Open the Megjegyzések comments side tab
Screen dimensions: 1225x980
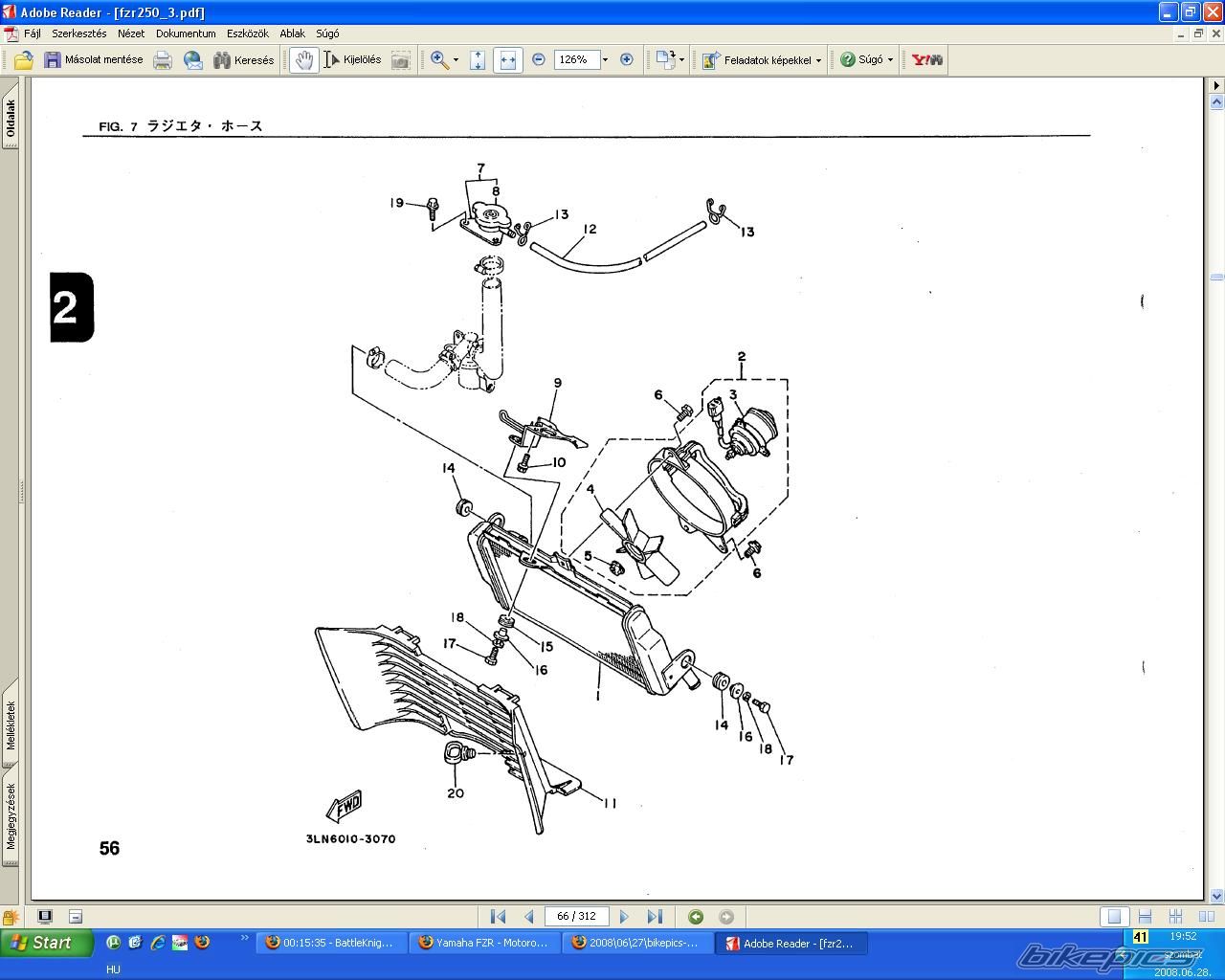[x=11, y=817]
